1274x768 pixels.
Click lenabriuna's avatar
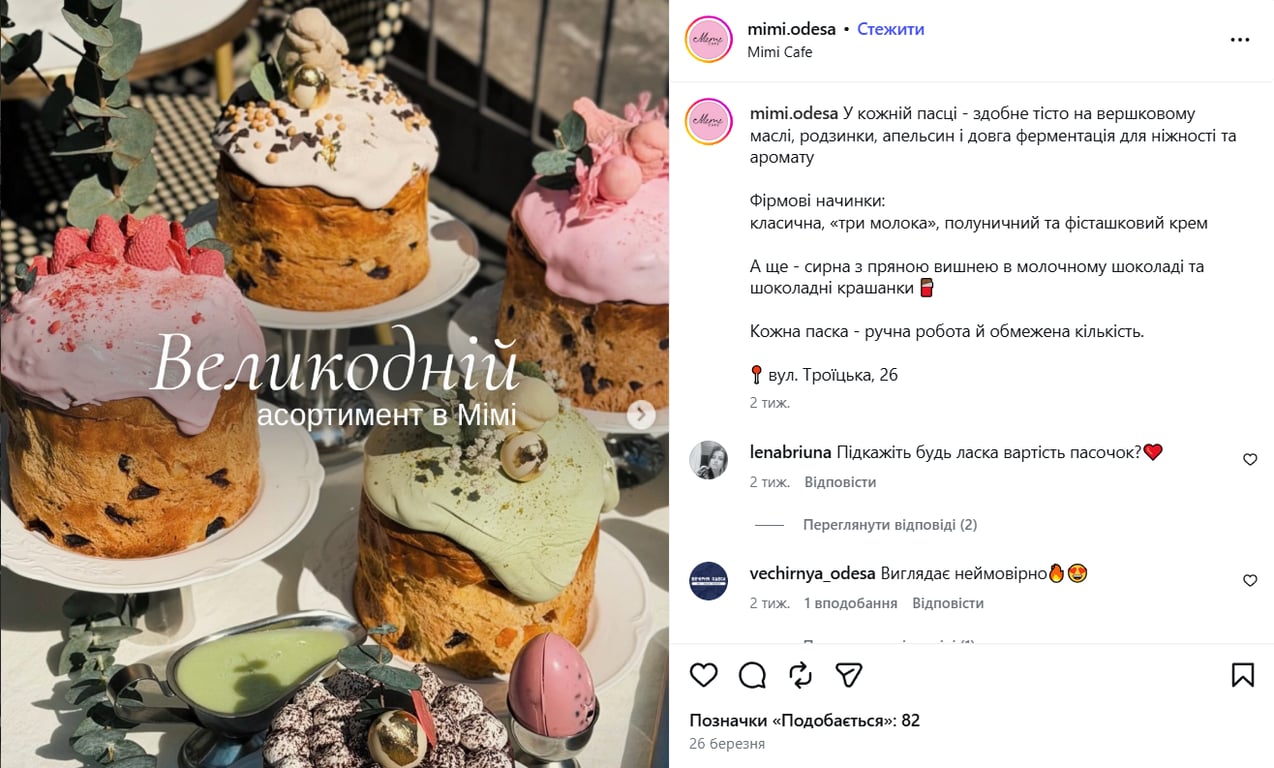point(709,460)
